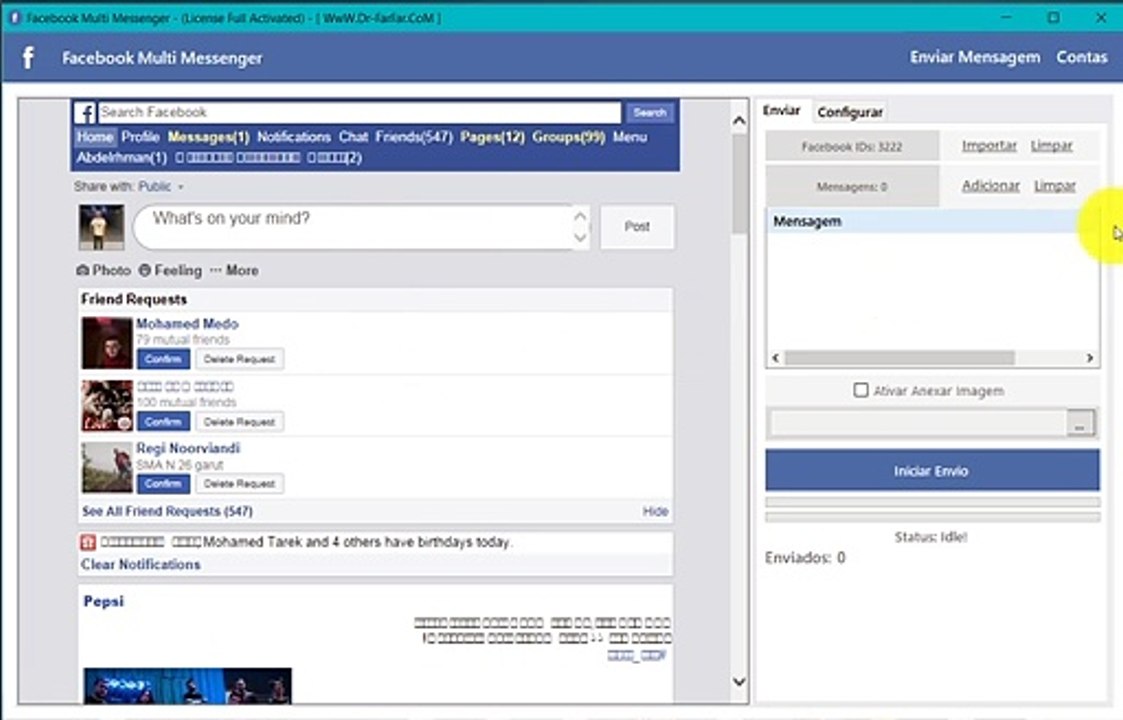This screenshot has height=720, width=1123.
Task: Click message list scroll left arrow
Action: click(776, 357)
